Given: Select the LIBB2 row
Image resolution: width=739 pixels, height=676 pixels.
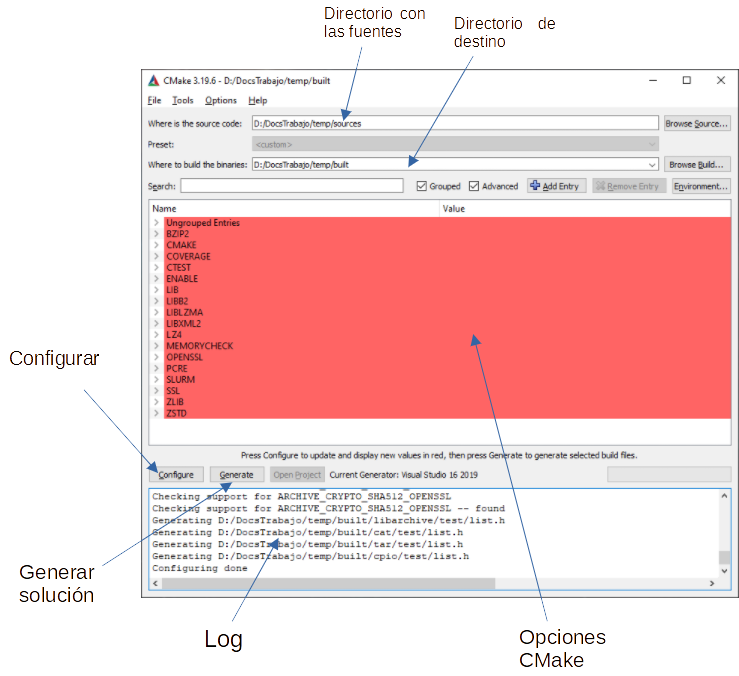Looking at the screenshot, I should click(447, 301).
